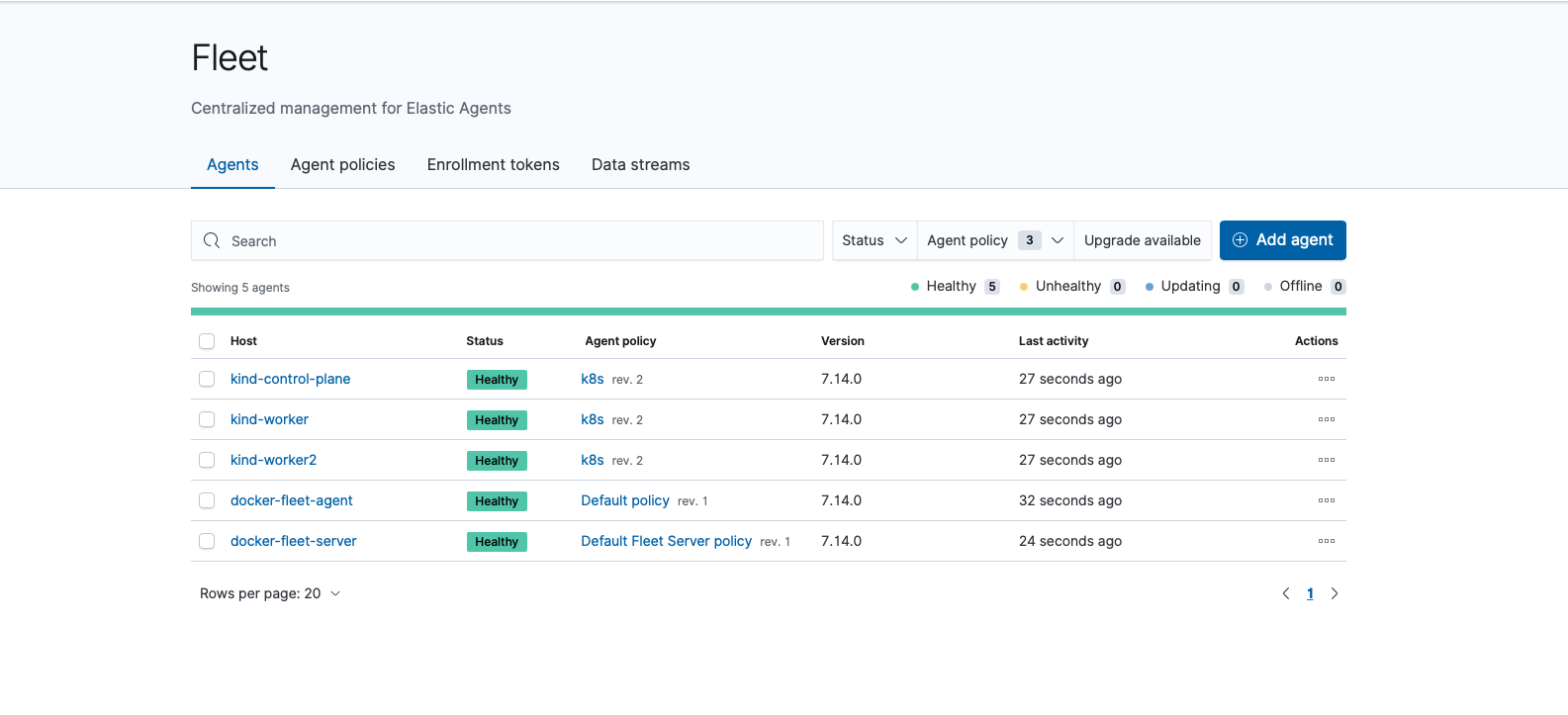Screen dimensions: 1568x715
Task: Open the Enrollment tokens tab
Action: pos(494,164)
